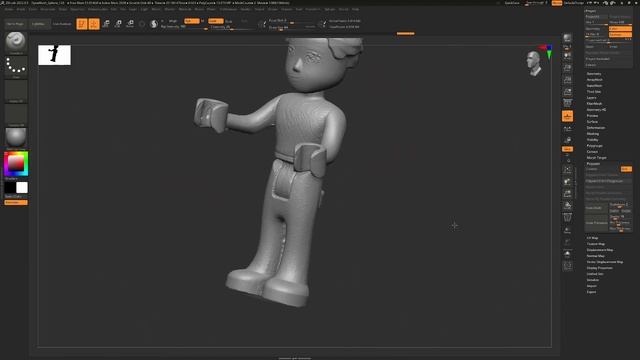Expand the Displacement Map section
640x360 pixels.
(600, 250)
